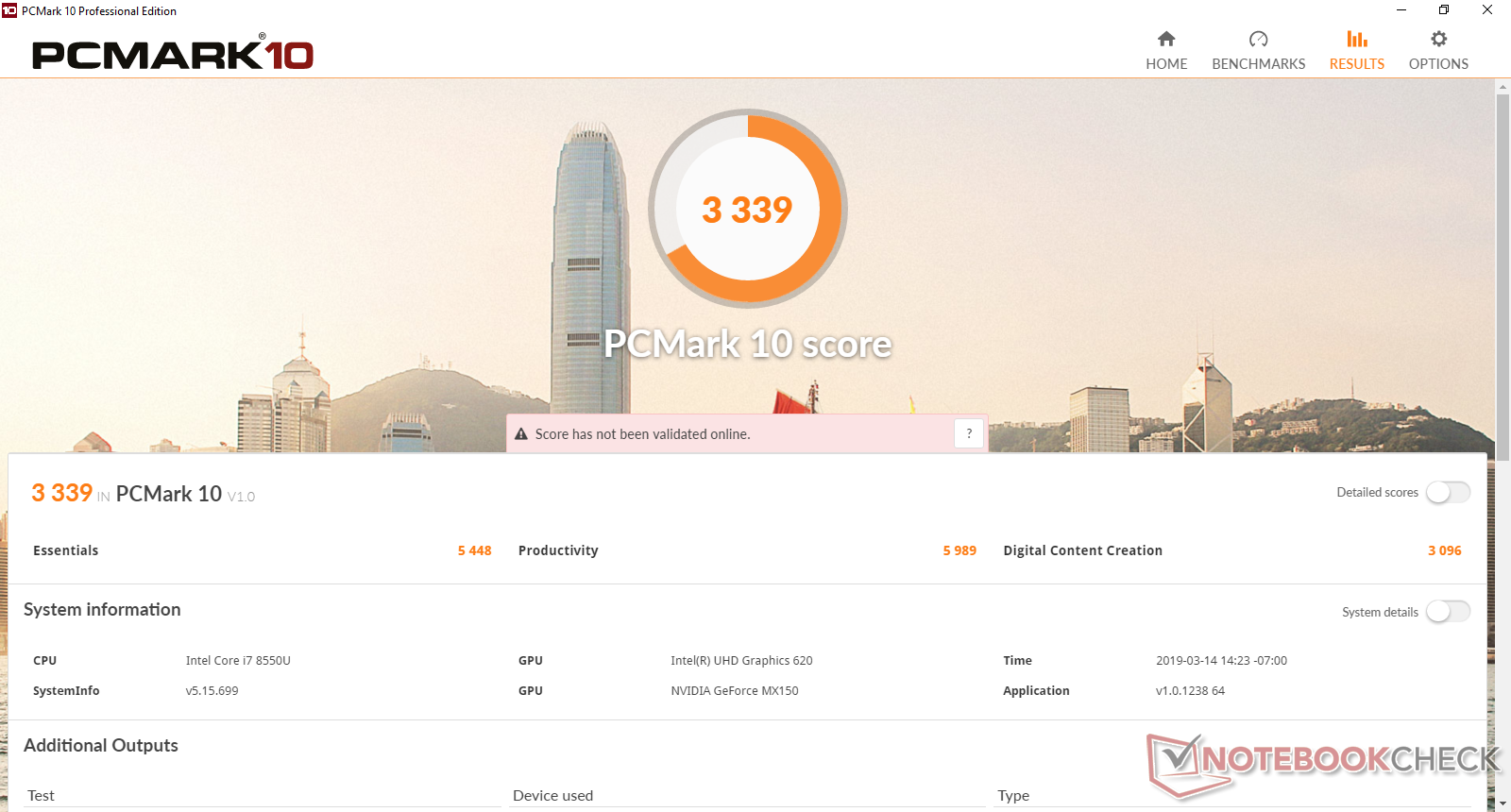
Task: Click the scrollbar down arrow
Action: 1503,804
